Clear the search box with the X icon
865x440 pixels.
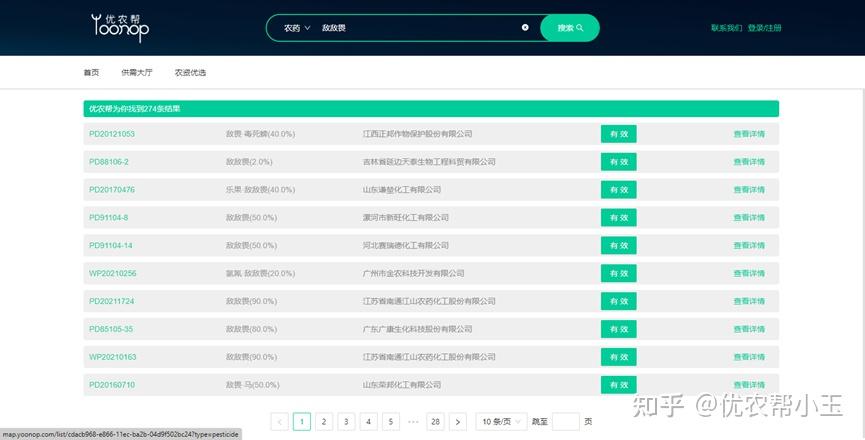click(x=525, y=28)
